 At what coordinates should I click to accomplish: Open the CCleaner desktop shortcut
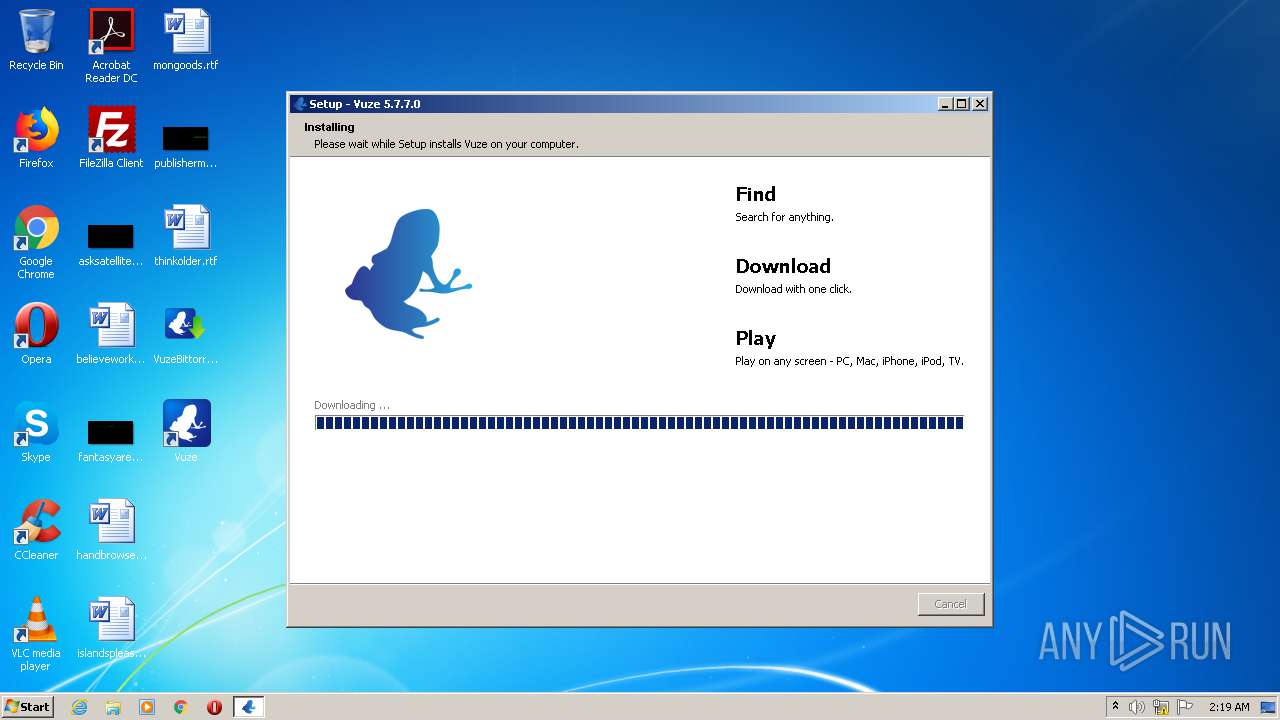pyautogui.click(x=36, y=530)
